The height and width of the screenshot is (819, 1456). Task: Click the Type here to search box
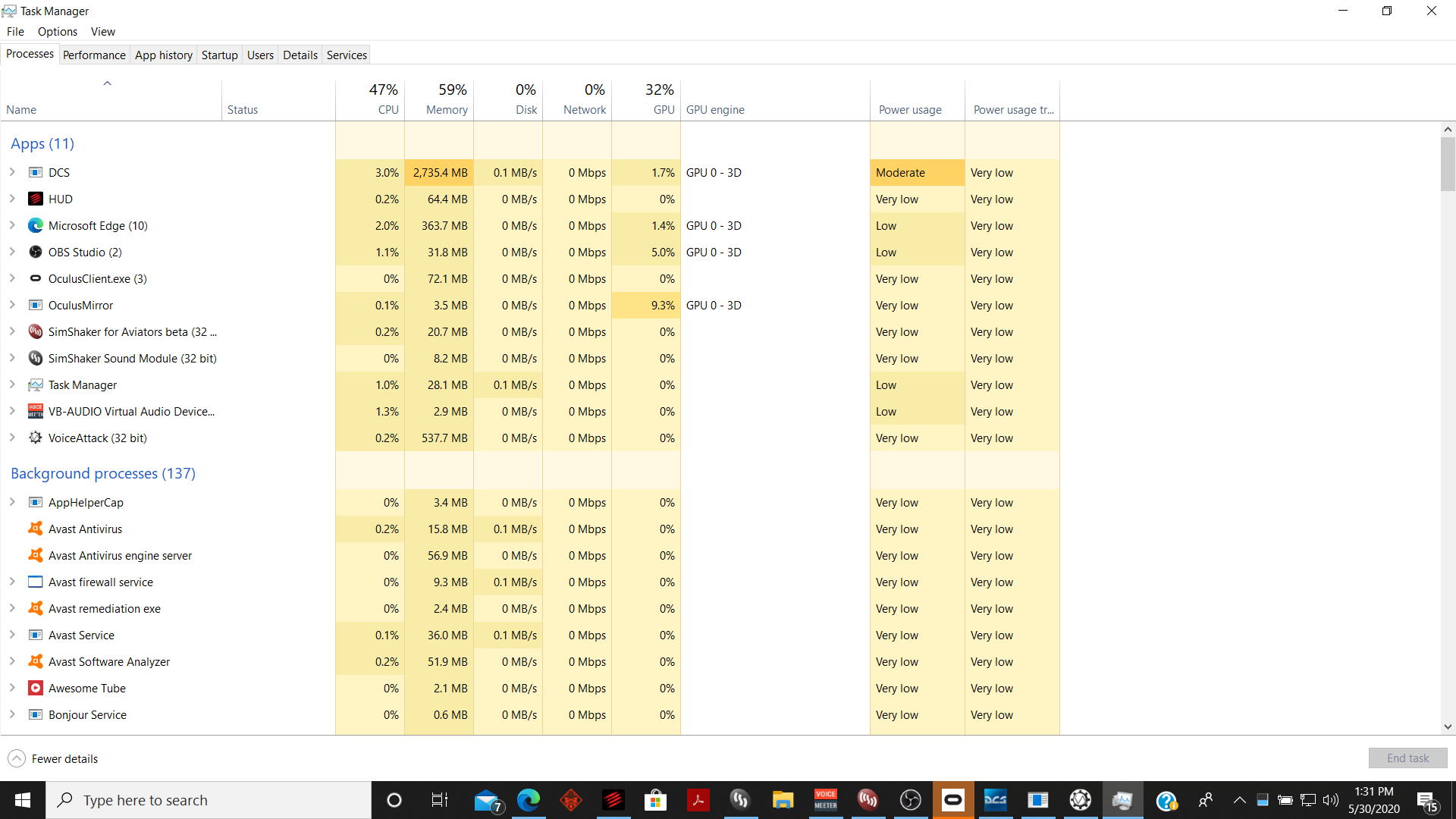[x=209, y=800]
